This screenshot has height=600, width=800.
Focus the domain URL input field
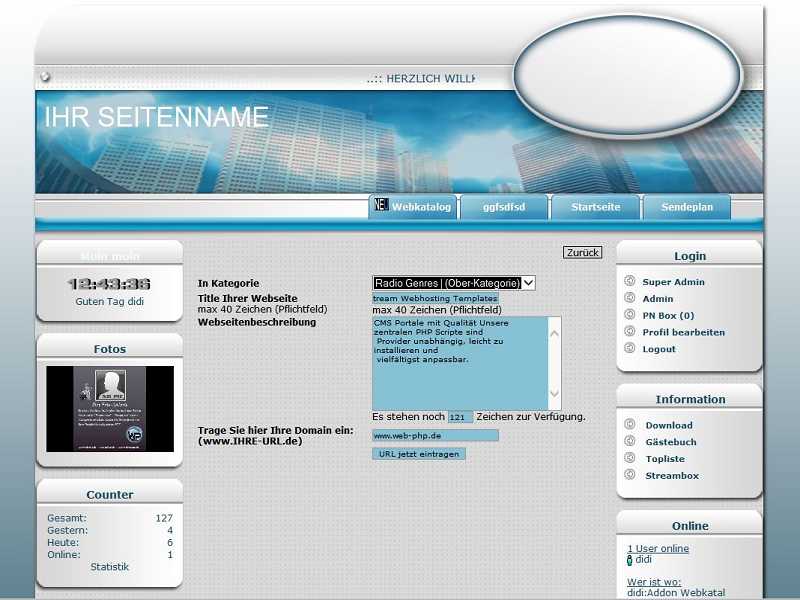coord(435,436)
